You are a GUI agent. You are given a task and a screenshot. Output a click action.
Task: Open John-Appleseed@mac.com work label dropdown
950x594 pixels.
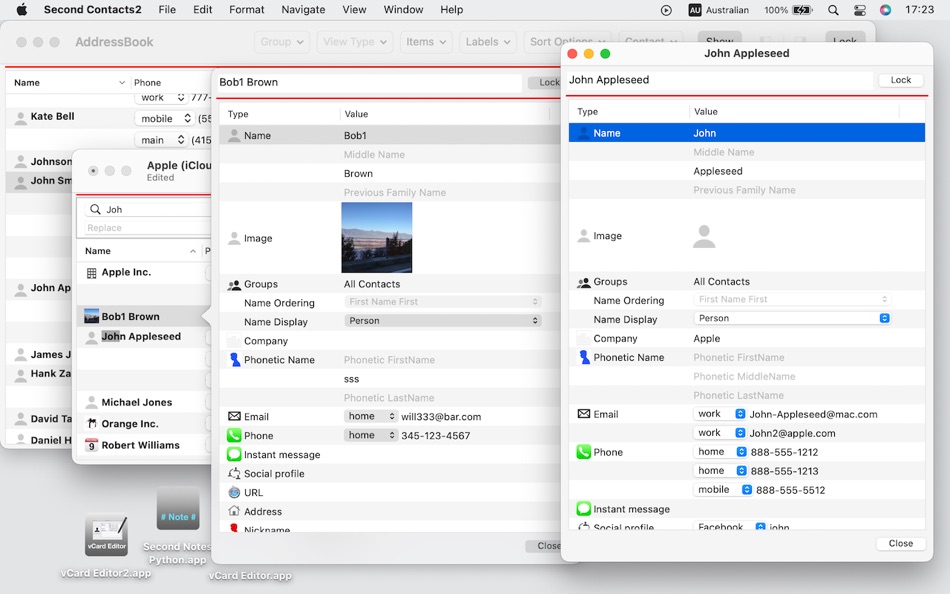720,414
